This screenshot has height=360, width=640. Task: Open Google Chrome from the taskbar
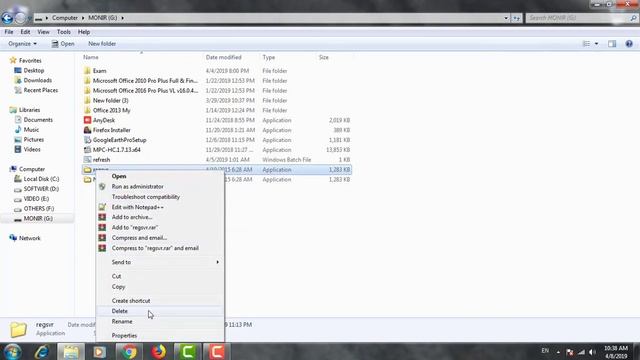[x=129, y=352]
